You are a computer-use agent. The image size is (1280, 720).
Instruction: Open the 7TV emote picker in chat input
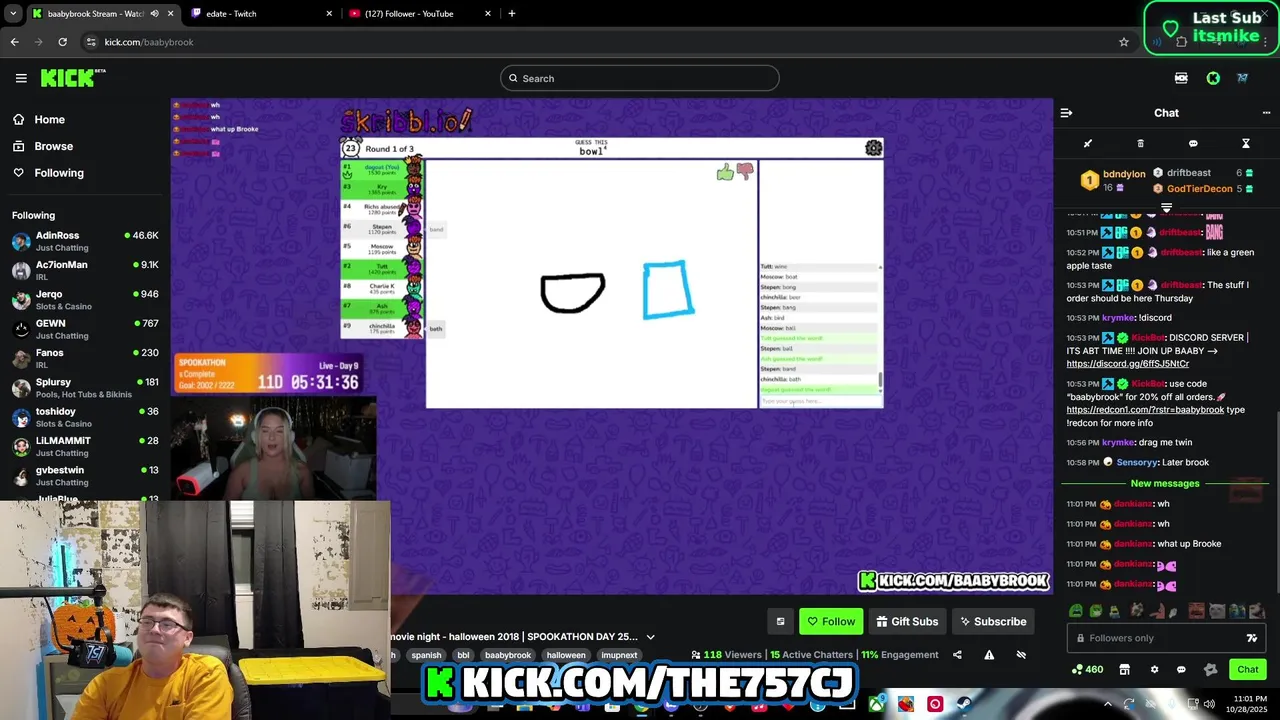(1251, 638)
